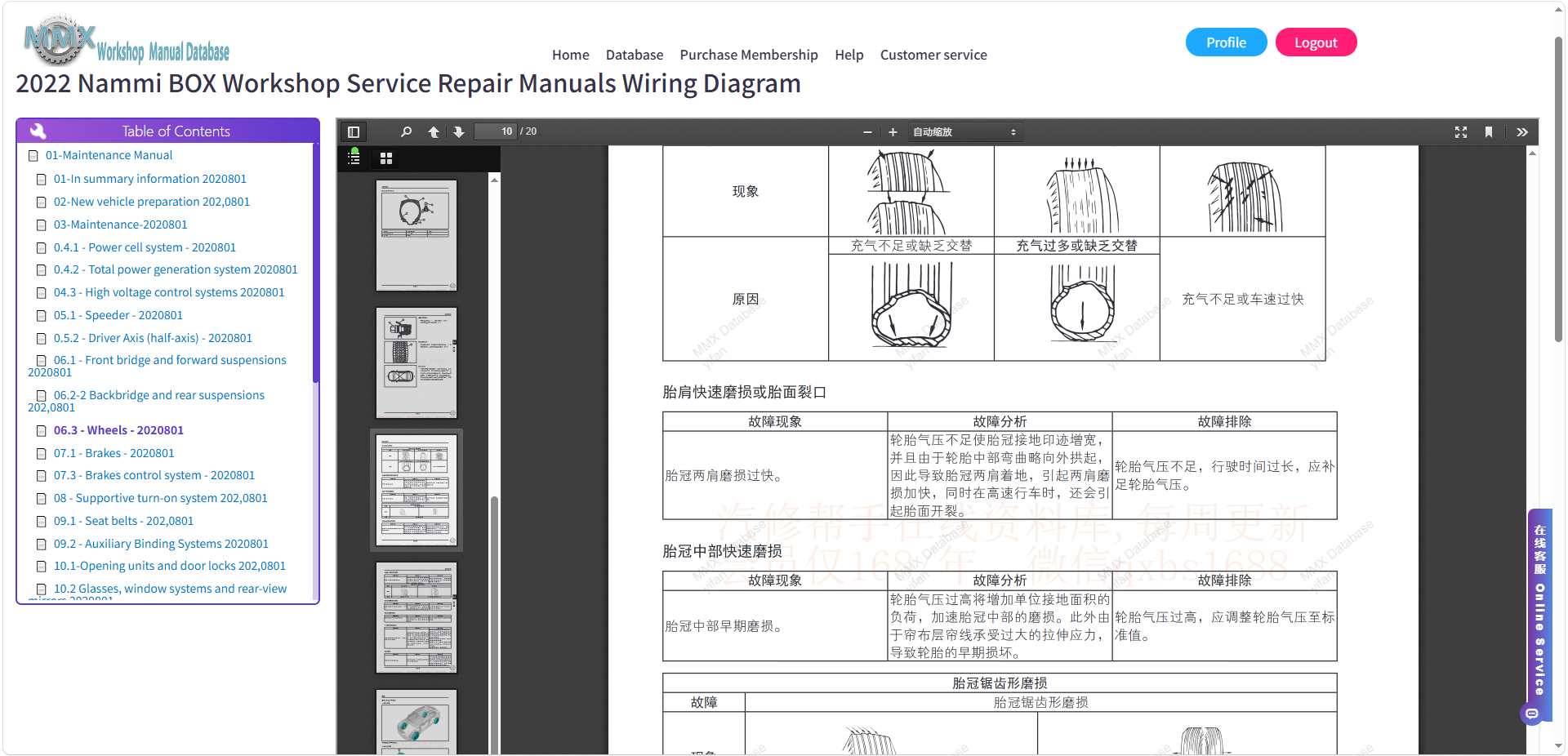
Task: Show the document outline view
Action: click(354, 158)
